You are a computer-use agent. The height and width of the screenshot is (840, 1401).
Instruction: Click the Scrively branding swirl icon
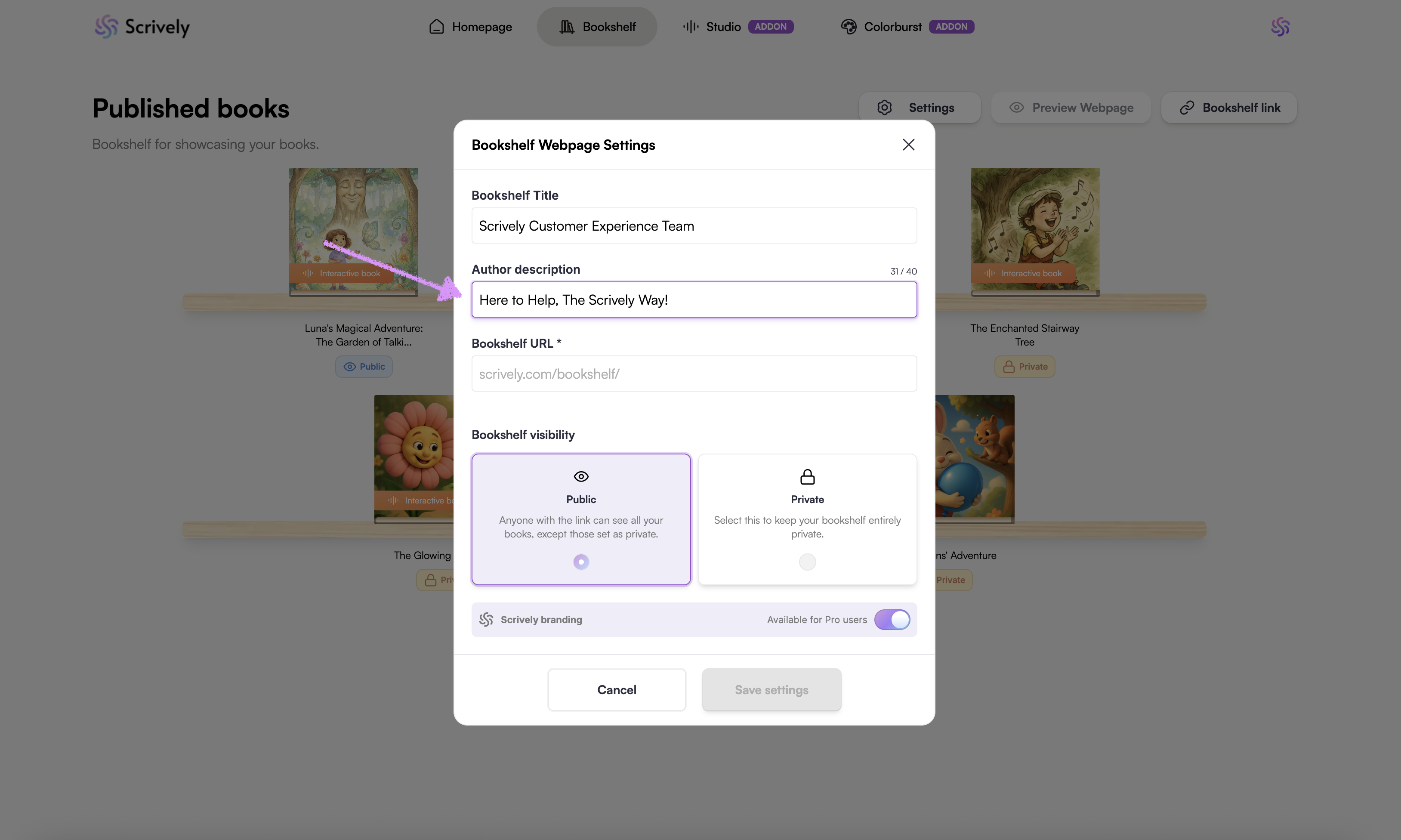point(486,619)
